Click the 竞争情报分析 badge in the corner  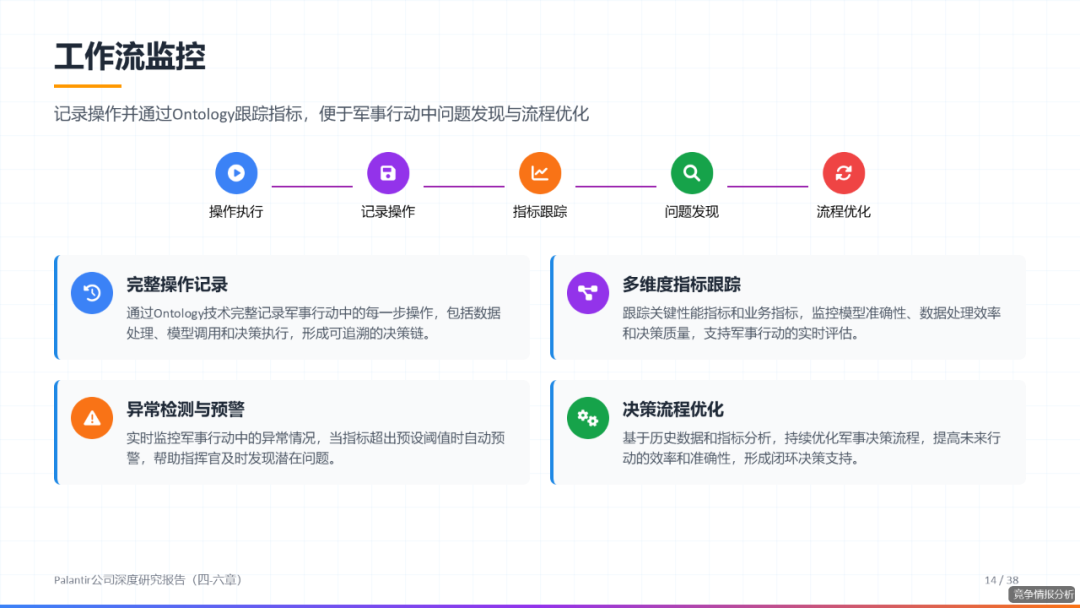click(x=1043, y=594)
